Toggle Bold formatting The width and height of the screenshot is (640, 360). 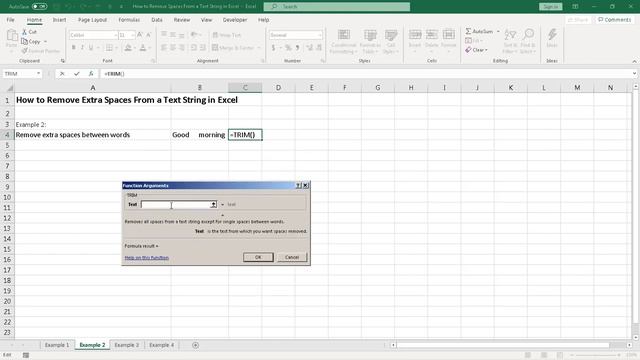[73, 48]
